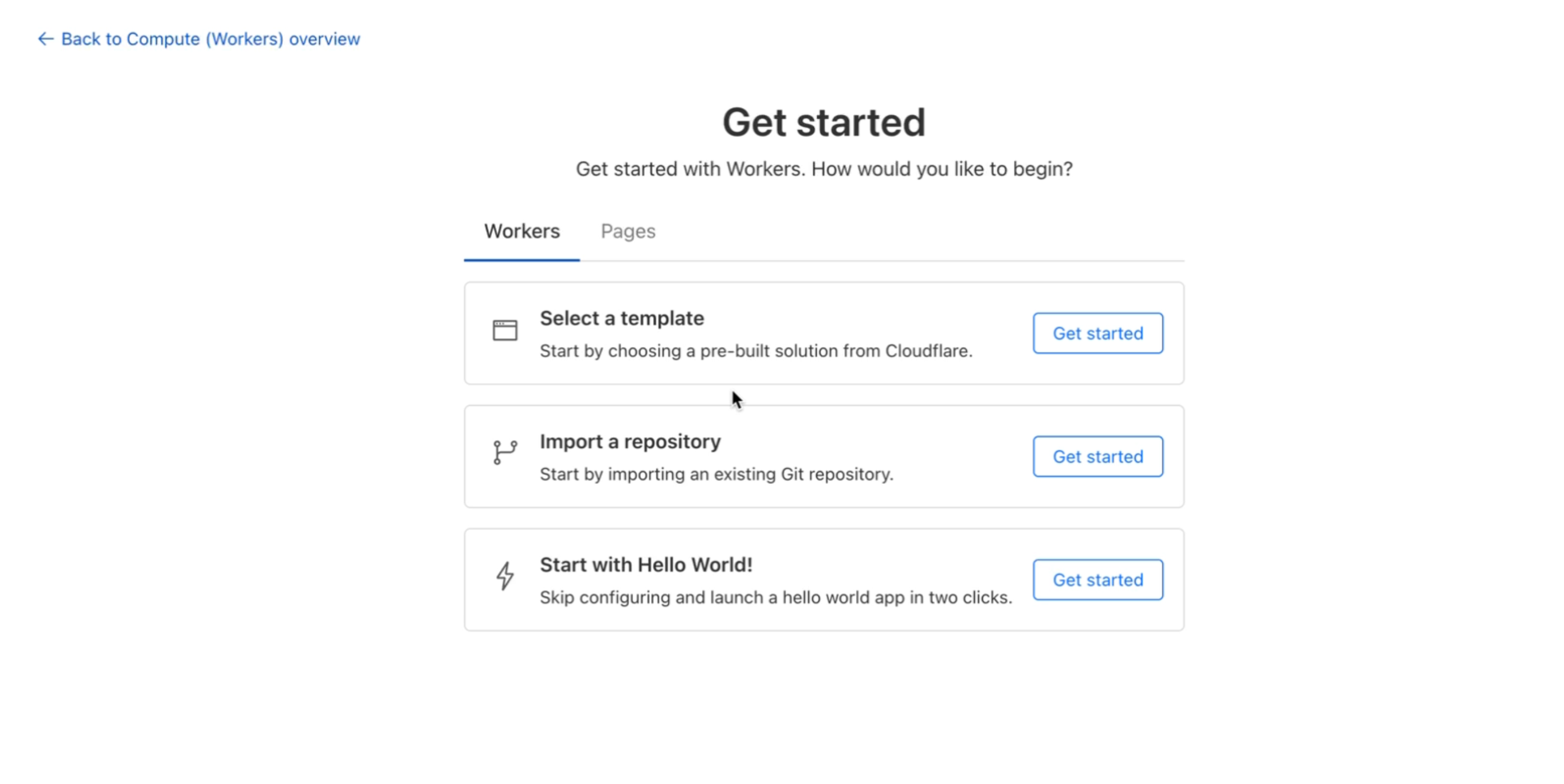Viewport: 1564px width, 784px height.
Task: Switch to the Workers tab
Action: click(x=522, y=231)
